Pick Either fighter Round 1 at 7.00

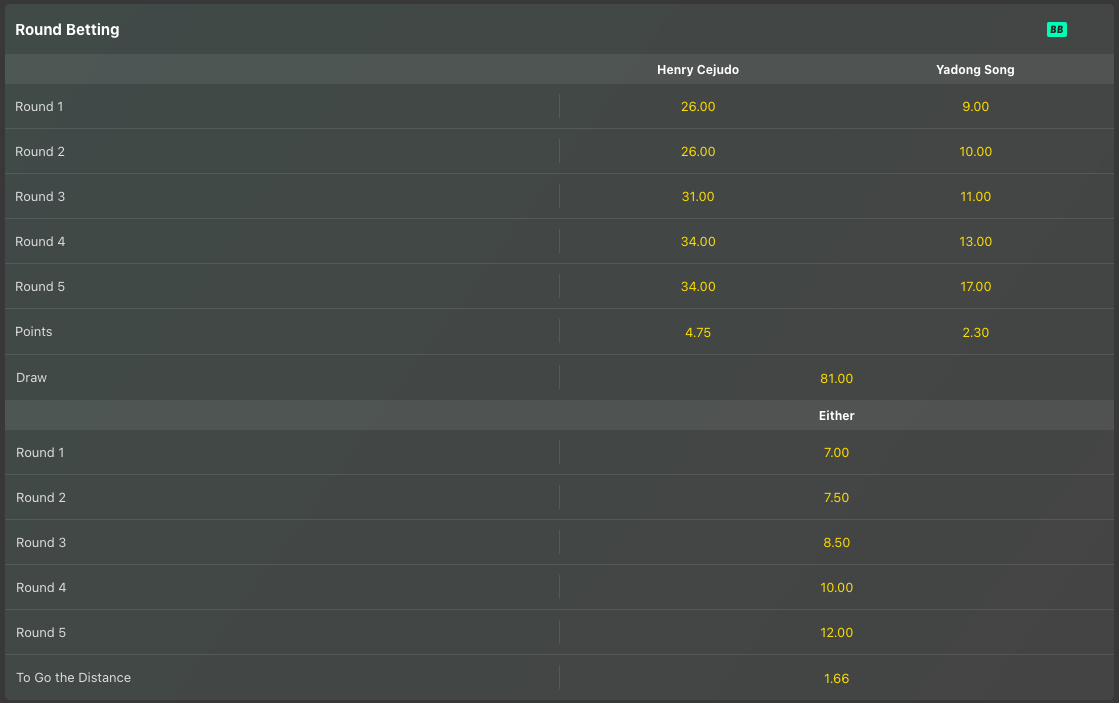(837, 452)
